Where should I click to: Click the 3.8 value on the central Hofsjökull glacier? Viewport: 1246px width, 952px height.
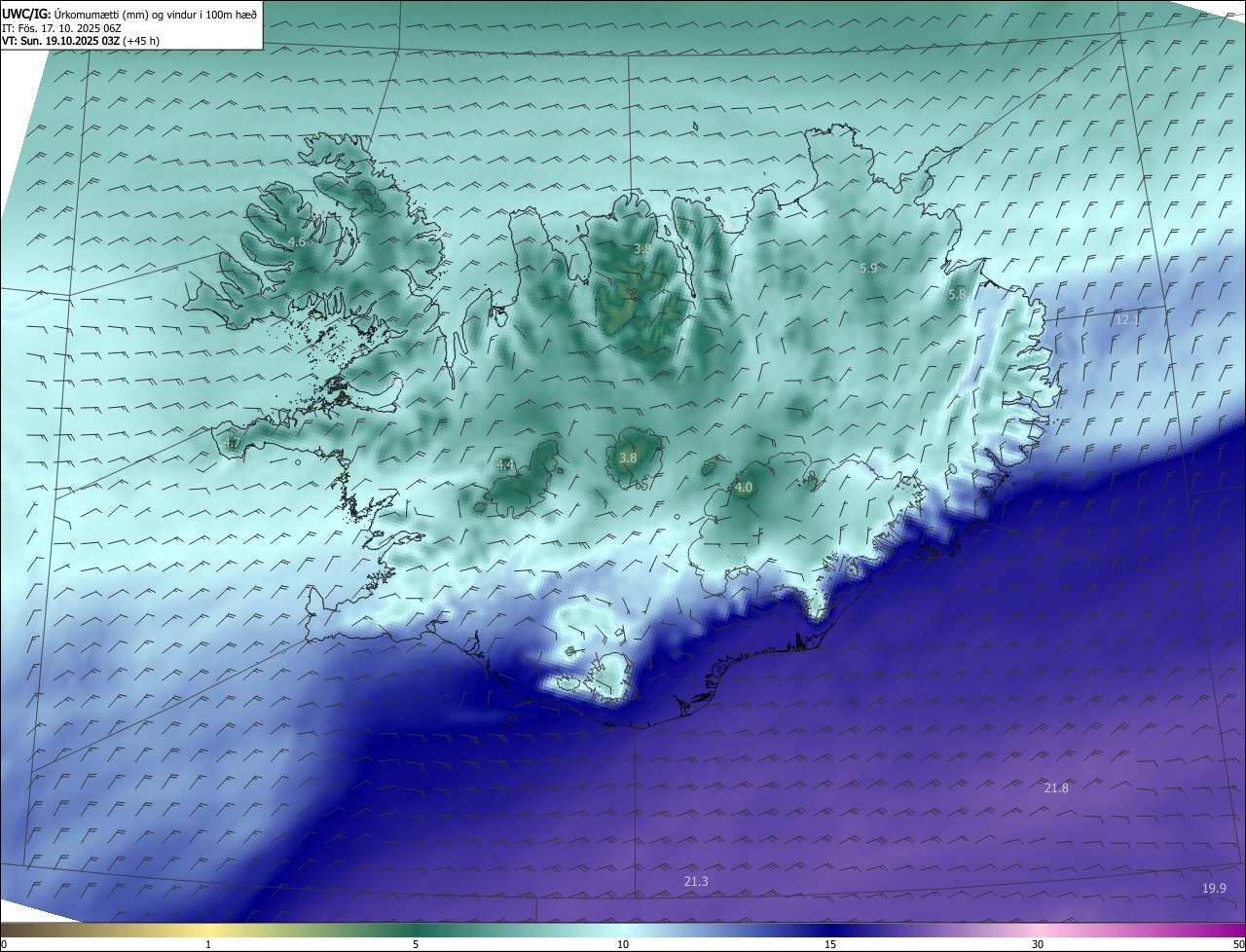pos(628,458)
